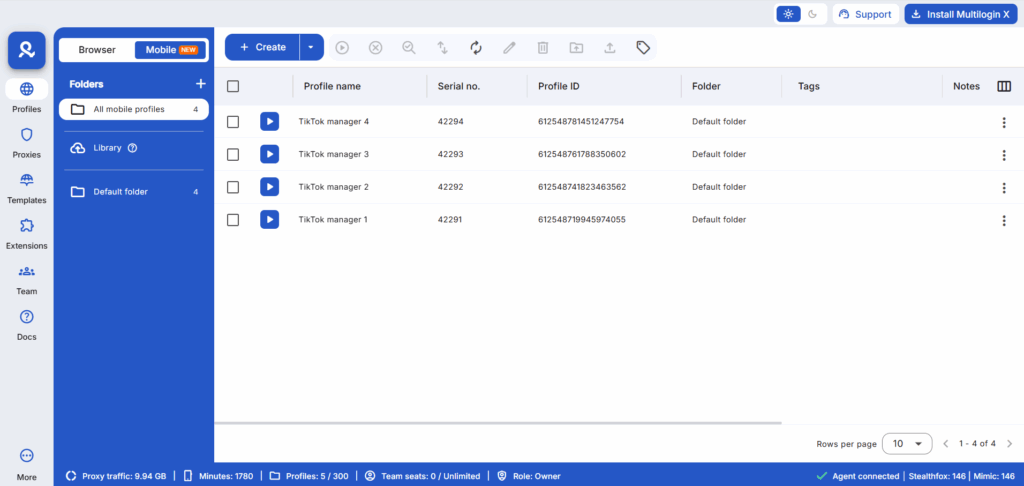This screenshot has width=1024, height=486.
Task: Click the refresh sync icon in toolbar
Action: click(x=476, y=47)
